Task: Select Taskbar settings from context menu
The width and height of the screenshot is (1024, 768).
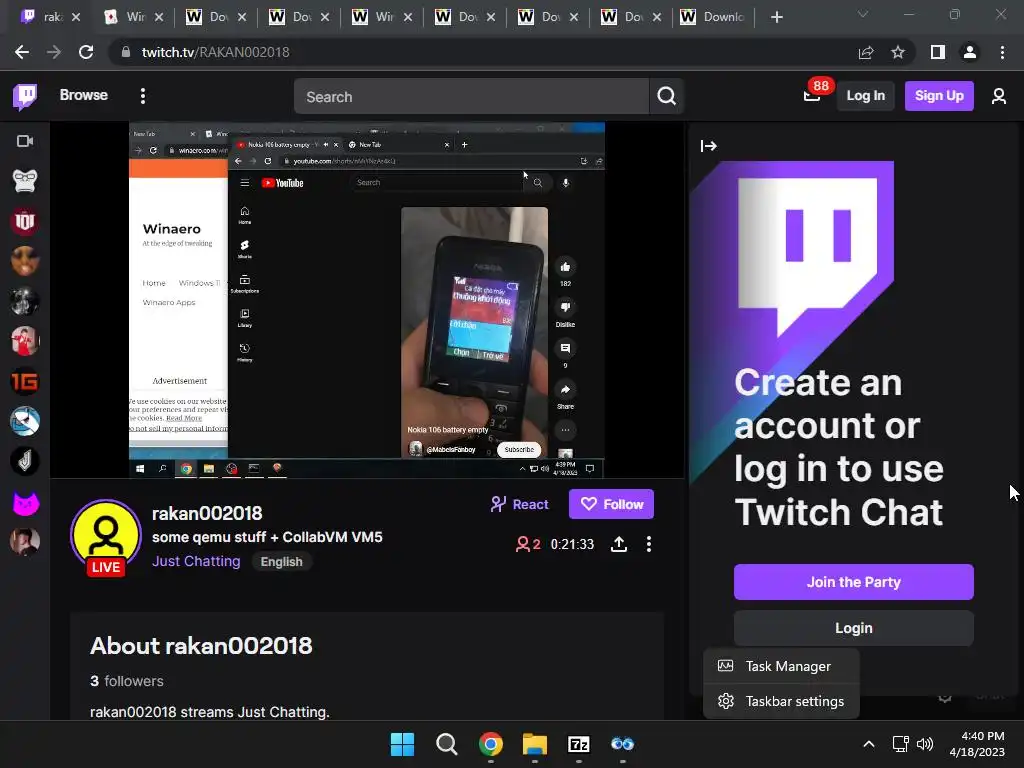Action: pos(781,701)
